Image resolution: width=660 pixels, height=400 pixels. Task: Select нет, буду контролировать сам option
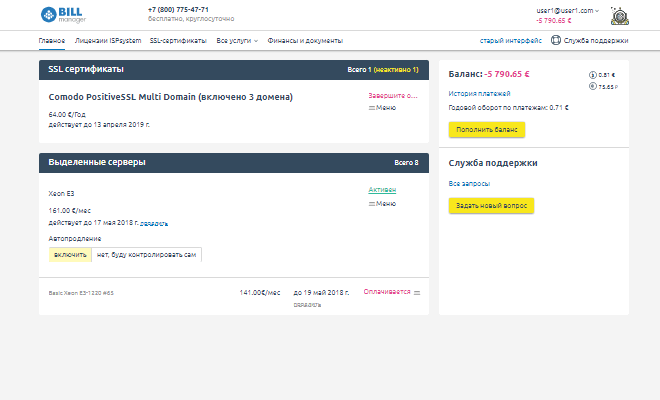pos(146,255)
